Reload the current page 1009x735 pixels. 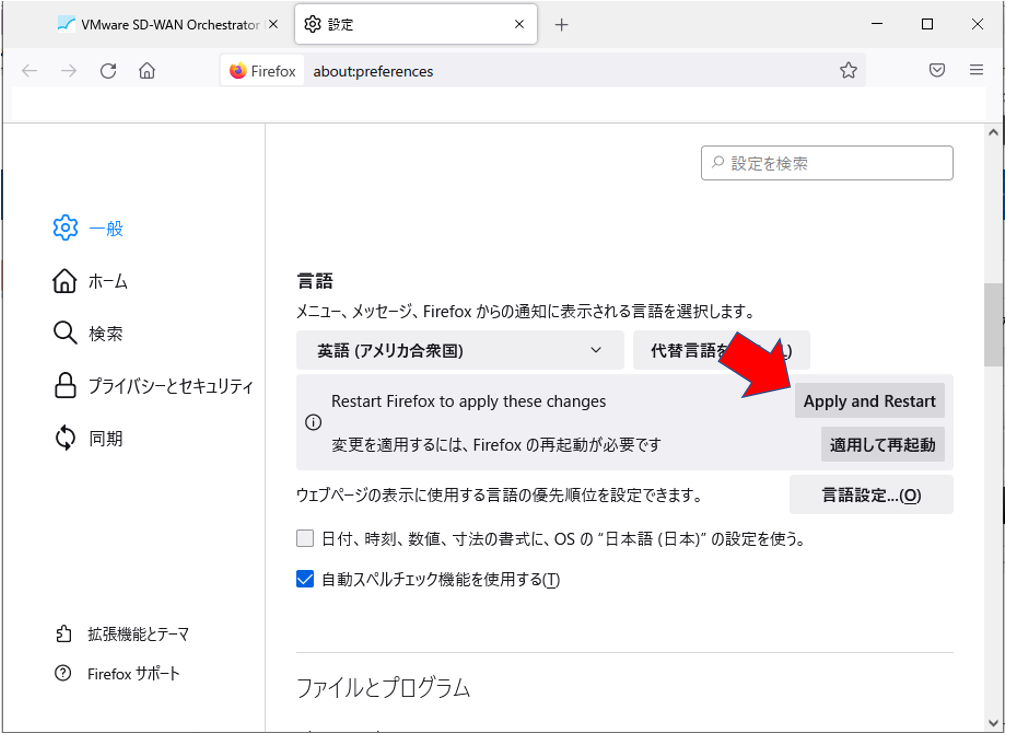(108, 71)
